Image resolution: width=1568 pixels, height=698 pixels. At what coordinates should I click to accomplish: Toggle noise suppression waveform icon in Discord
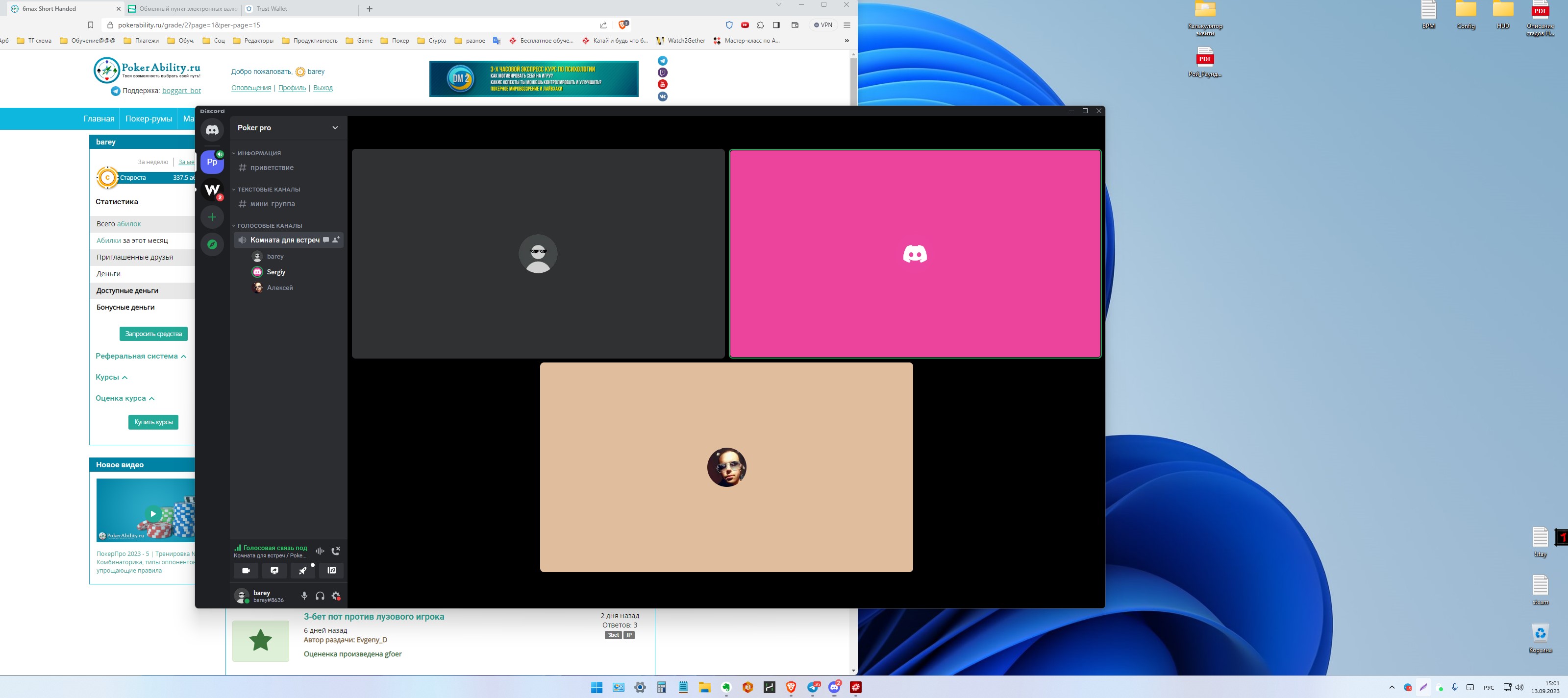click(x=320, y=551)
